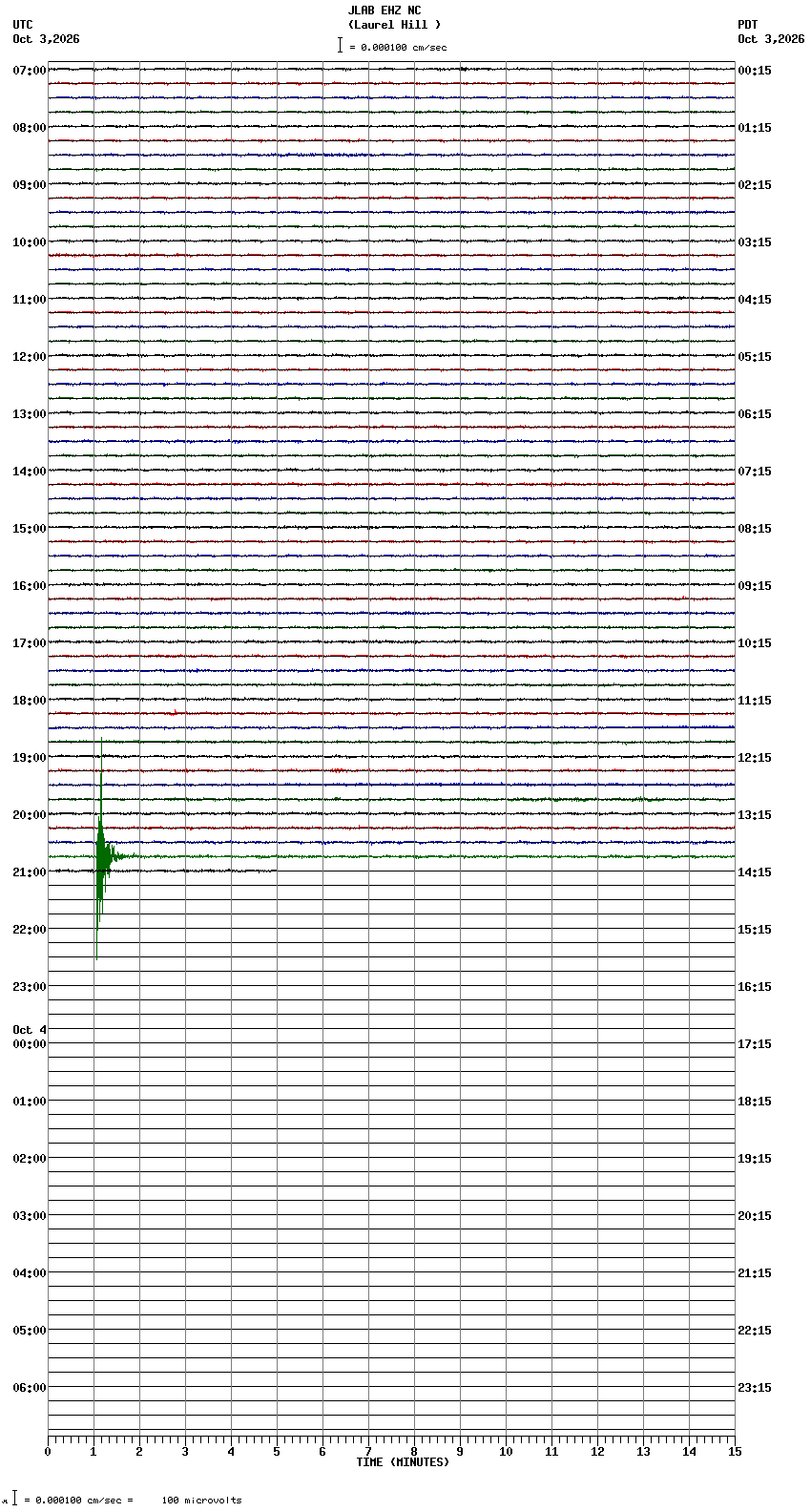Click the PDT time label '14:15'
Viewport: 811px width, 1512px height.
[x=755, y=872]
